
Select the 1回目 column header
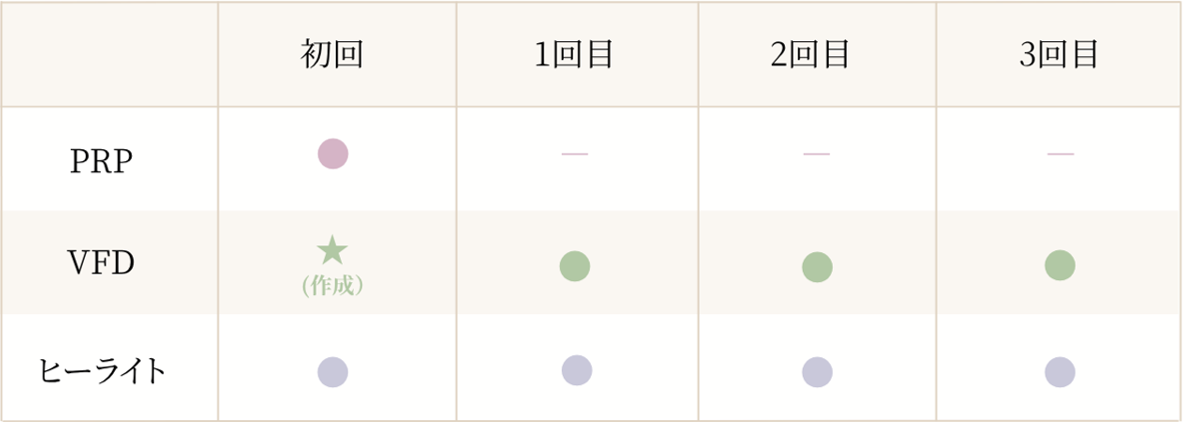[574, 55]
